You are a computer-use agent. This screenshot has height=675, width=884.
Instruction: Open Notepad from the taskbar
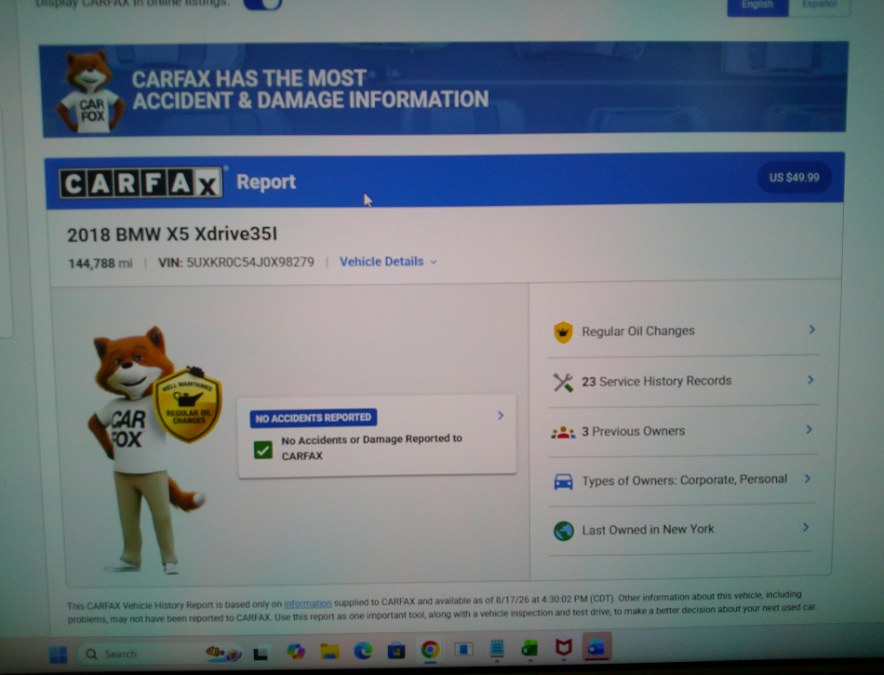[497, 648]
